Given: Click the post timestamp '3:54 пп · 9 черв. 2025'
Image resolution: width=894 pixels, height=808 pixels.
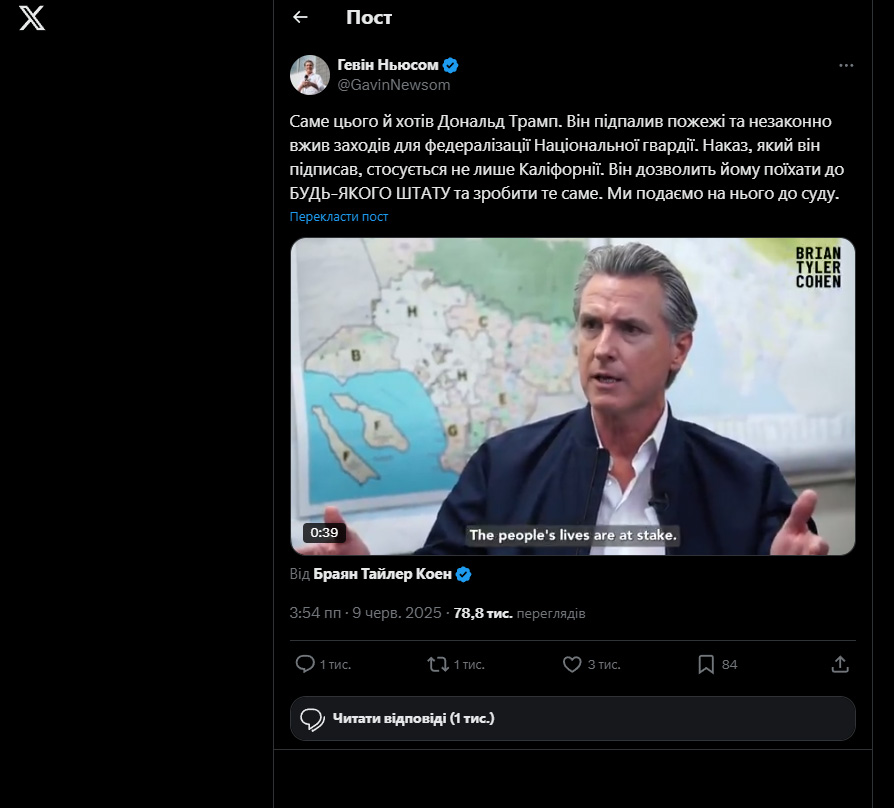Looking at the screenshot, I should [x=365, y=613].
